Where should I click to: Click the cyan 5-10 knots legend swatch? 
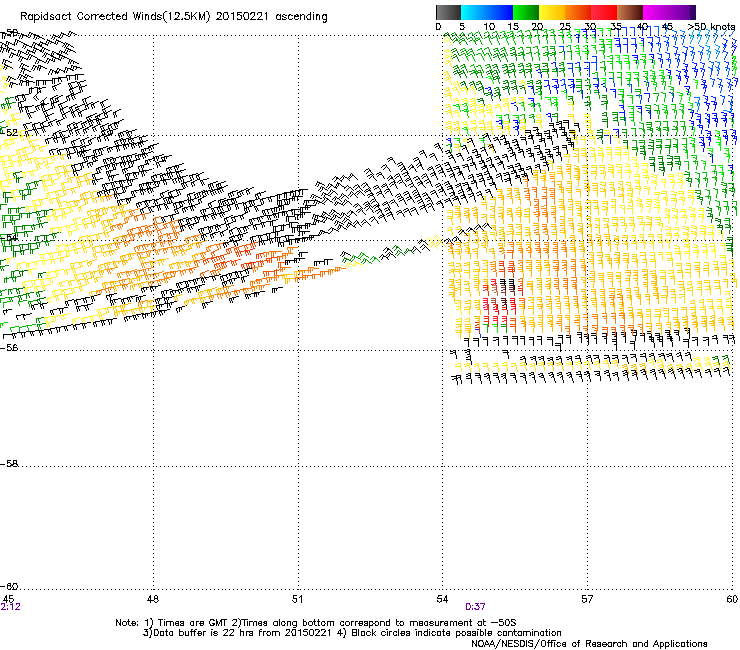(x=474, y=12)
